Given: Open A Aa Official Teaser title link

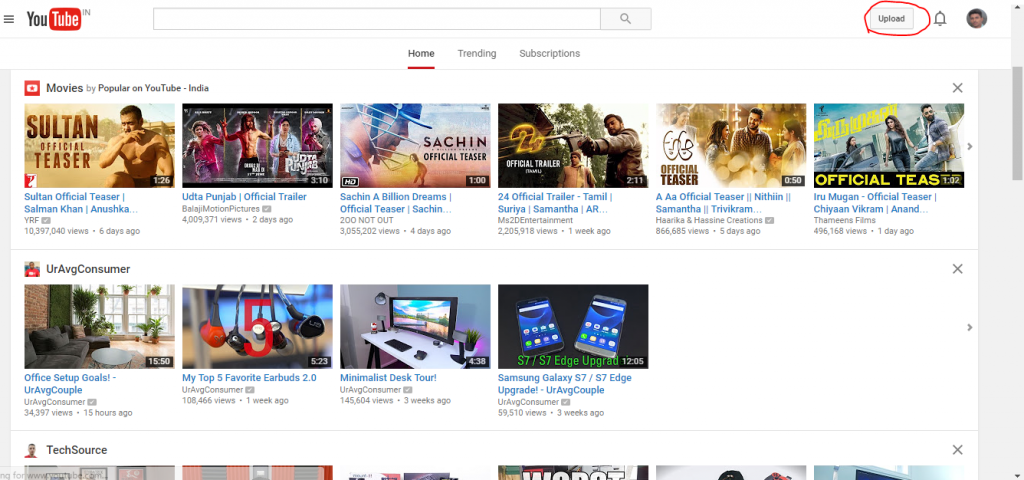Looking at the screenshot, I should pos(724,203).
